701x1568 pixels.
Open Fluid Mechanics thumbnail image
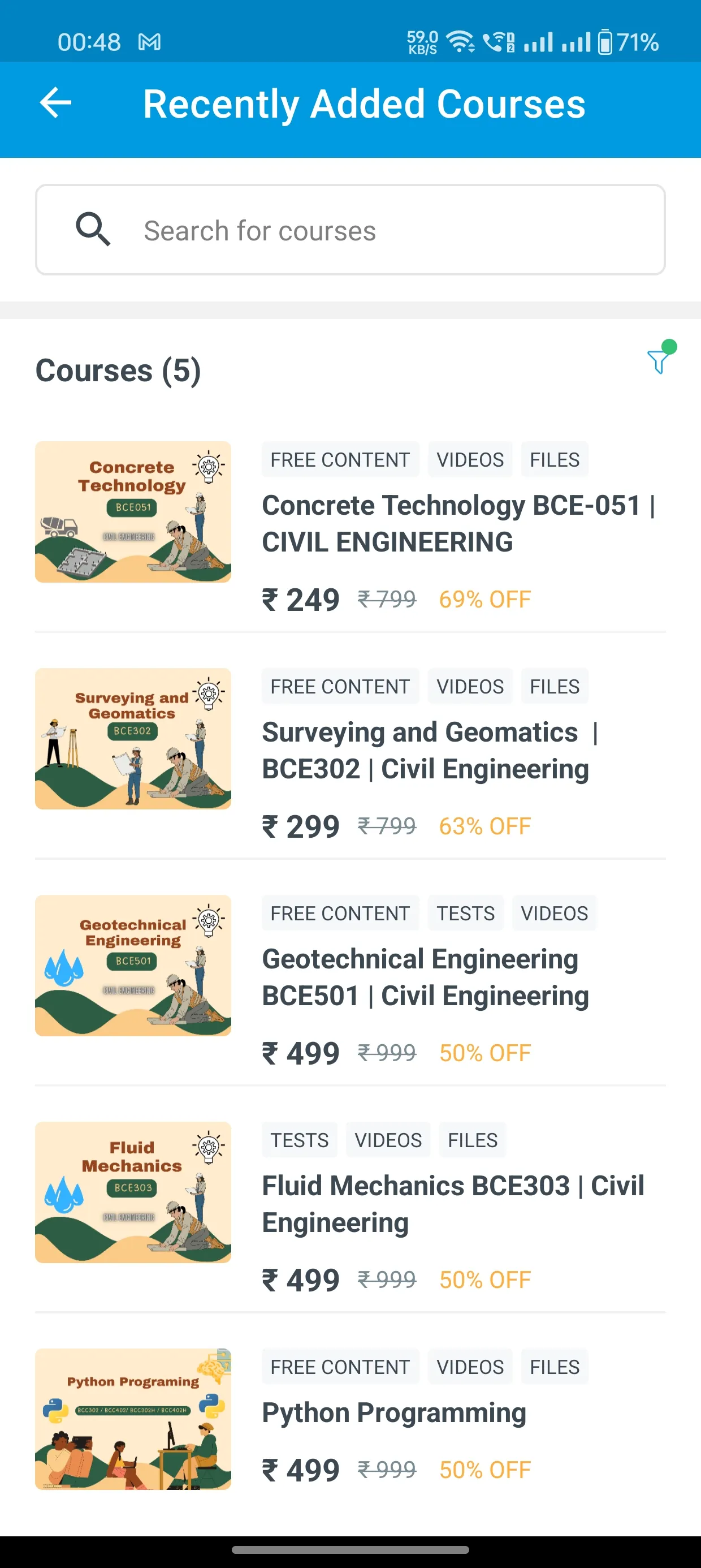coord(133,1192)
